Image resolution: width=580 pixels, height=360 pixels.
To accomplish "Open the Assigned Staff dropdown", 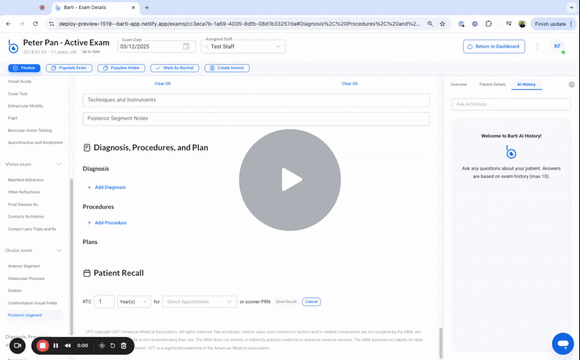I will point(243,47).
